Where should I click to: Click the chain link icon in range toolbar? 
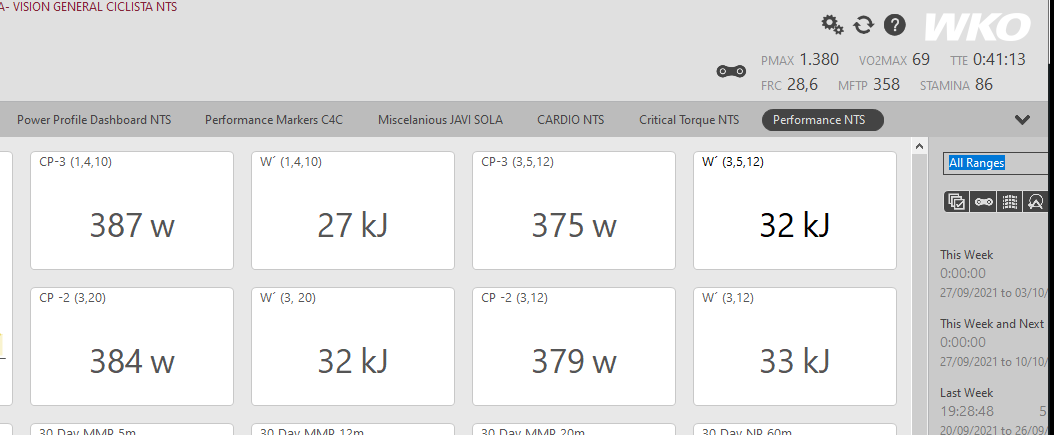coord(983,201)
